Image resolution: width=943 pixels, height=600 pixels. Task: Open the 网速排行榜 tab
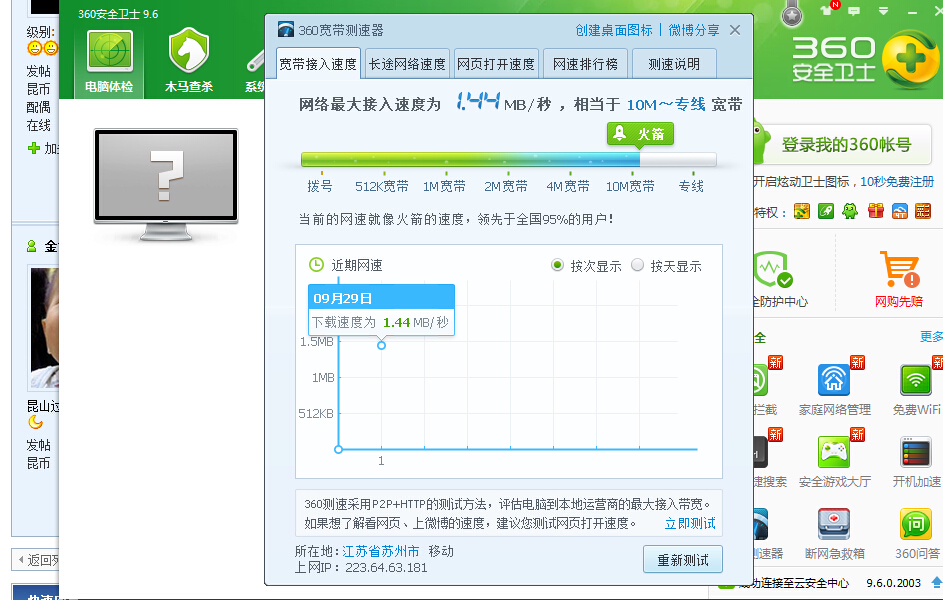pyautogui.click(x=585, y=64)
